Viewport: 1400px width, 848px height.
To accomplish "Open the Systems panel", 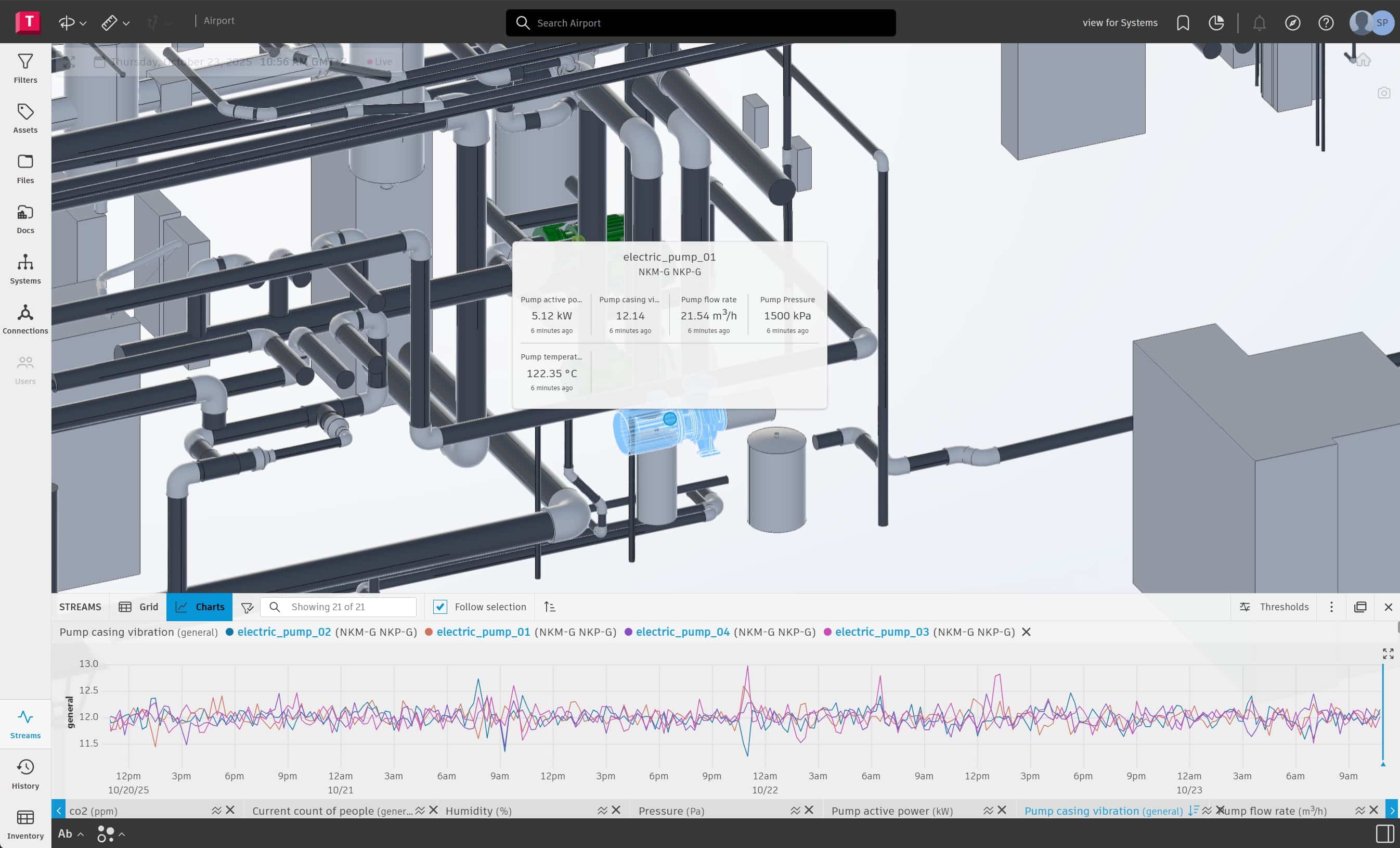I will coord(25,269).
